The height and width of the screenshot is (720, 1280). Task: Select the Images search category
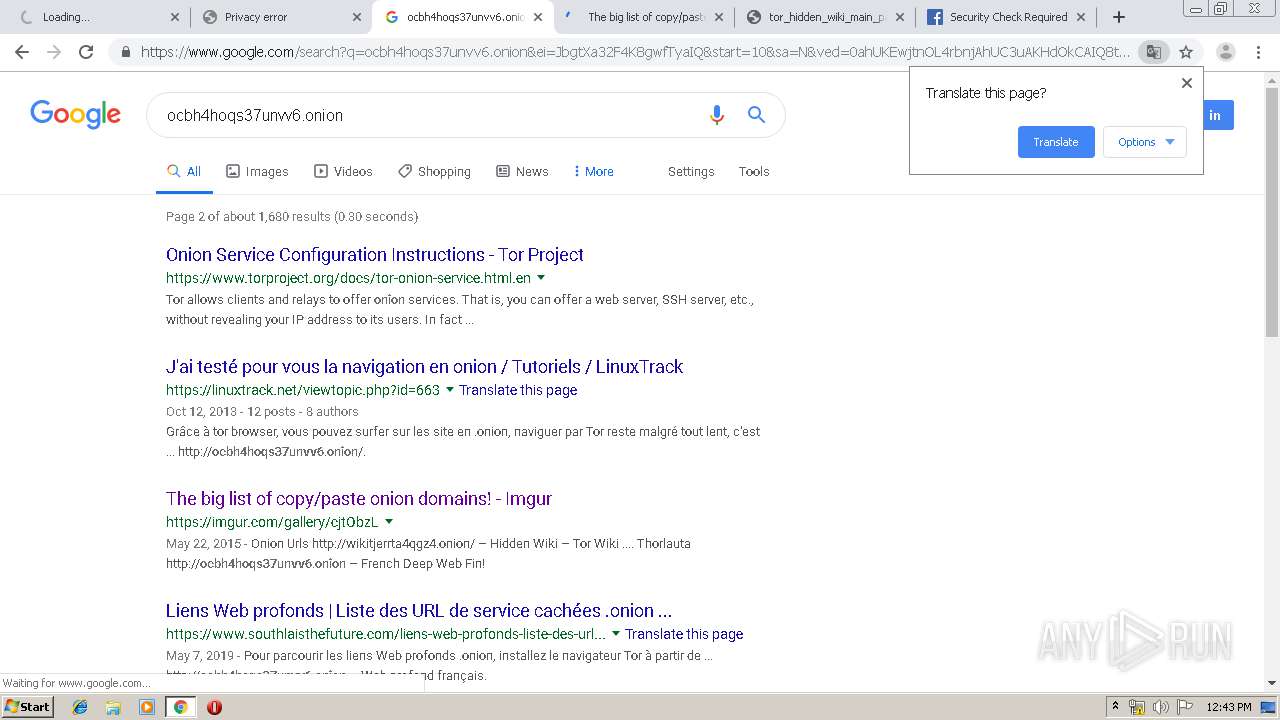coord(257,172)
